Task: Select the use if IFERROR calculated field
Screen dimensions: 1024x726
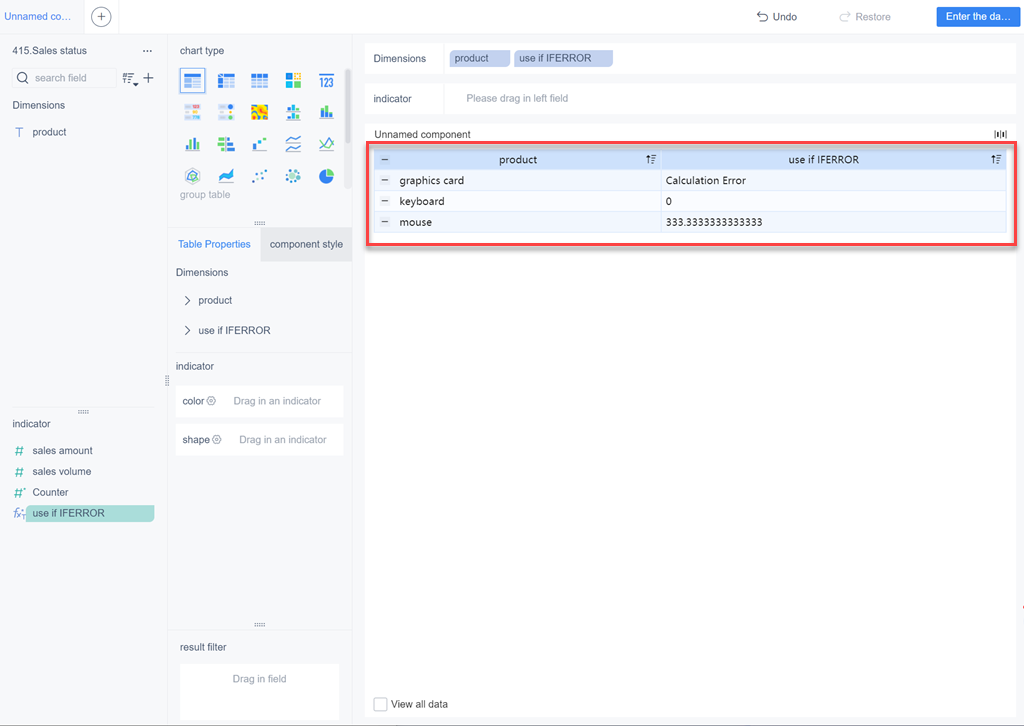Action: (90, 513)
